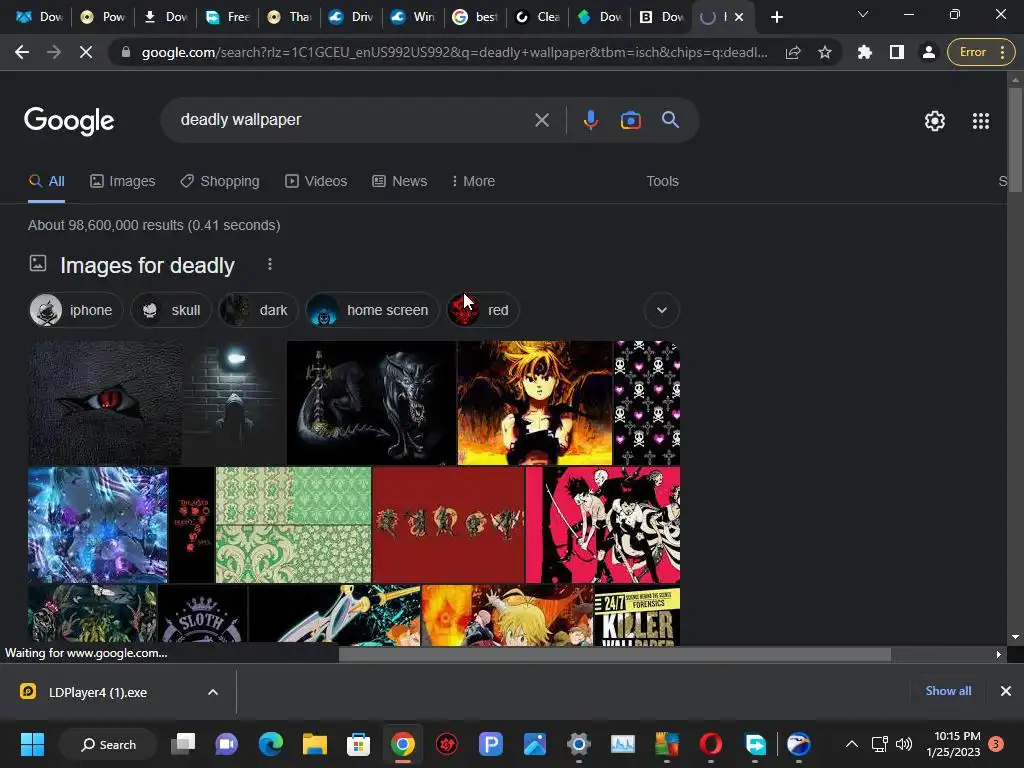The image size is (1024, 768).
Task: Open the Chrome profile icon
Action: [928, 52]
